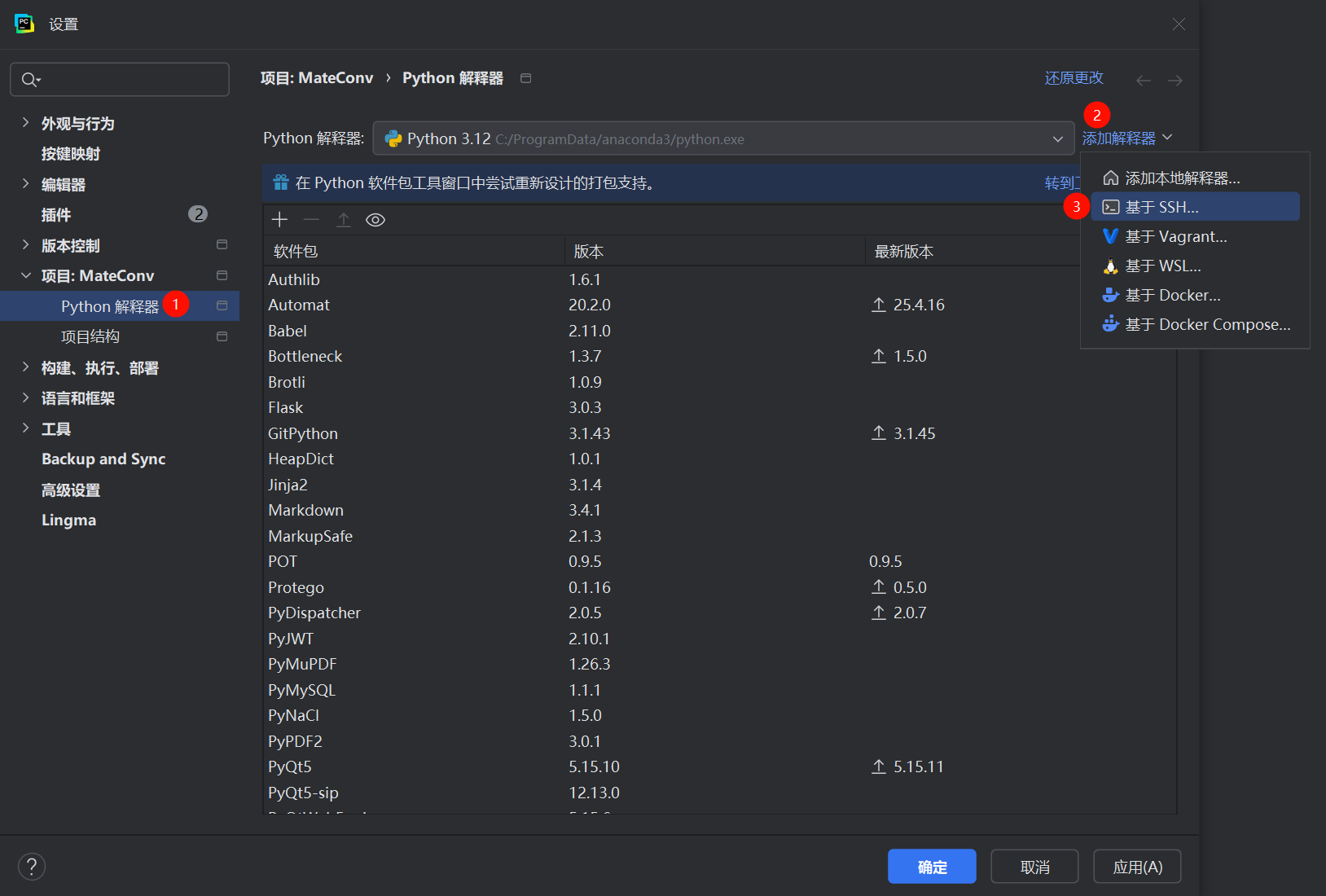The image size is (1326, 896).
Task: Click the 转到 link in the banner
Action: (1062, 183)
